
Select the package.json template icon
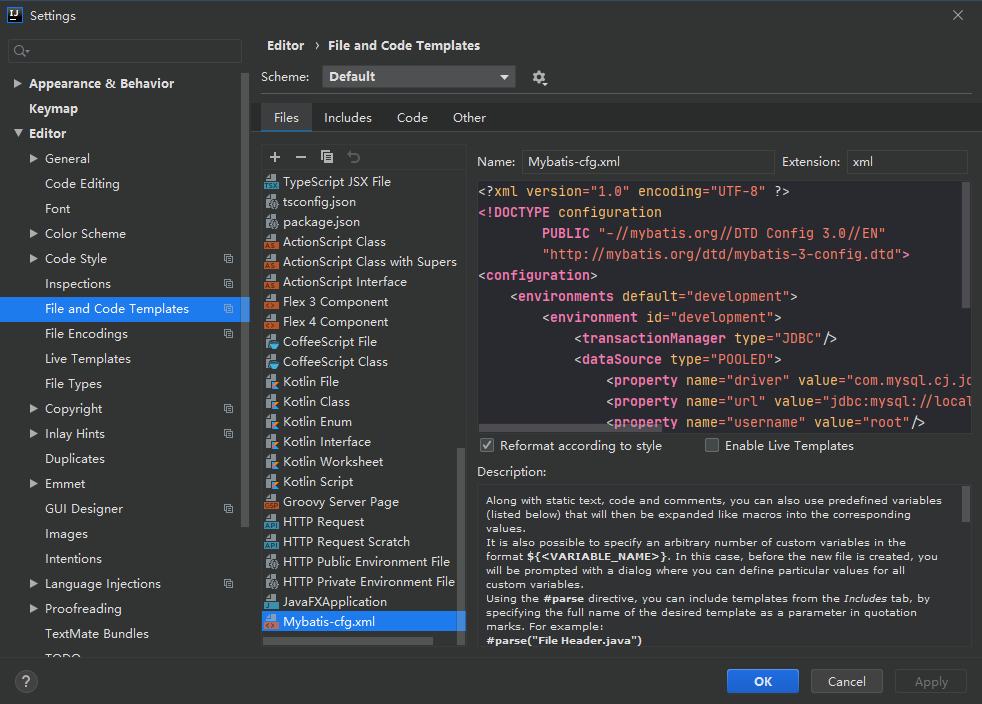click(x=271, y=222)
